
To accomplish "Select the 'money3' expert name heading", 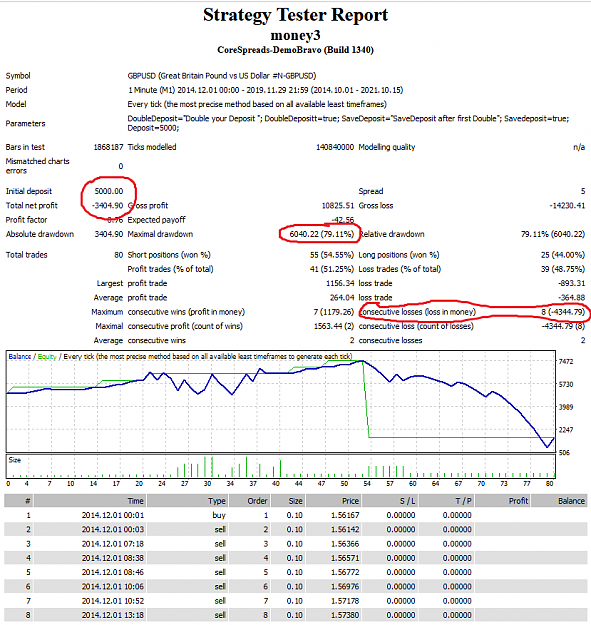I will (x=295, y=35).
